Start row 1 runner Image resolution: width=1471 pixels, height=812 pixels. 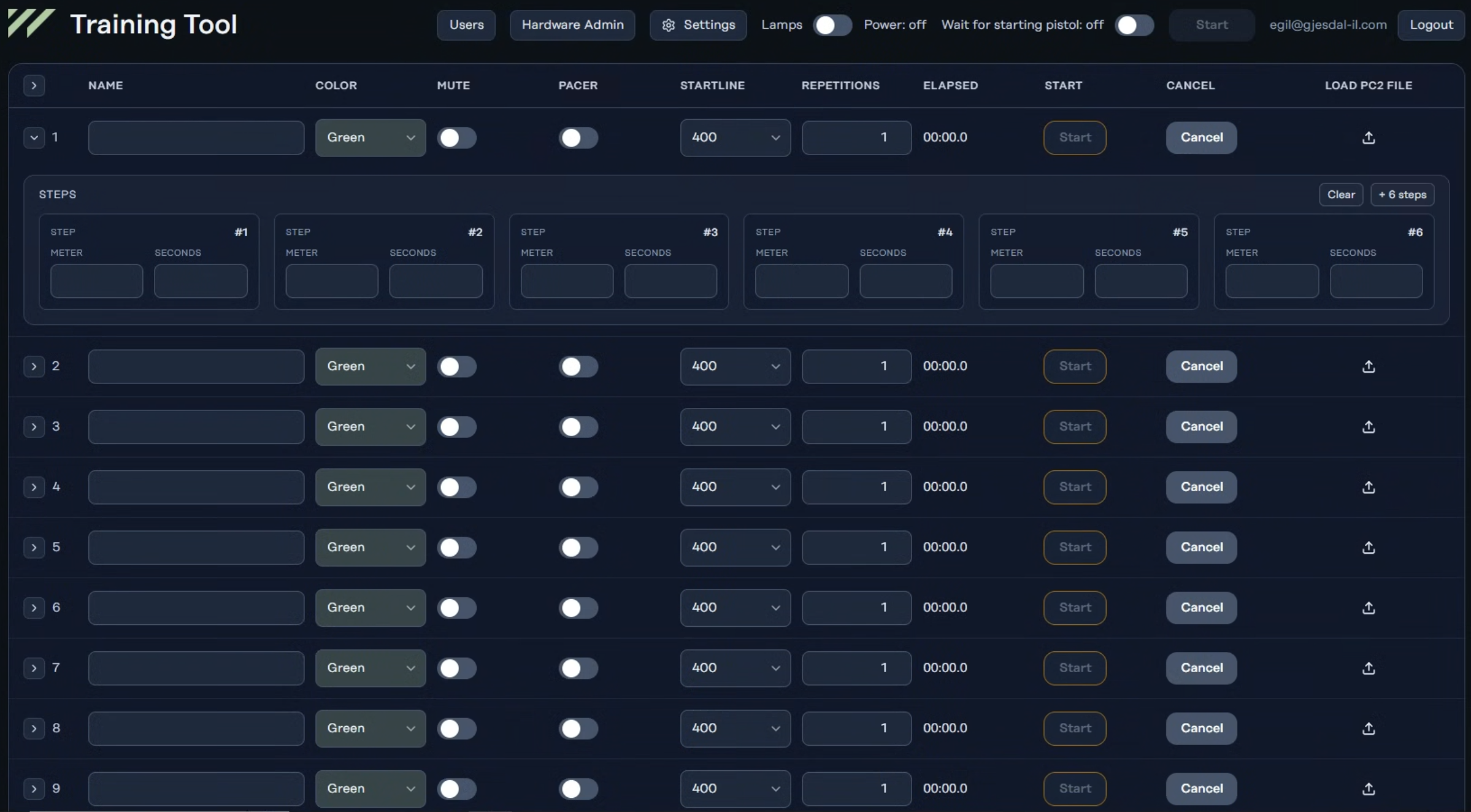(1075, 137)
